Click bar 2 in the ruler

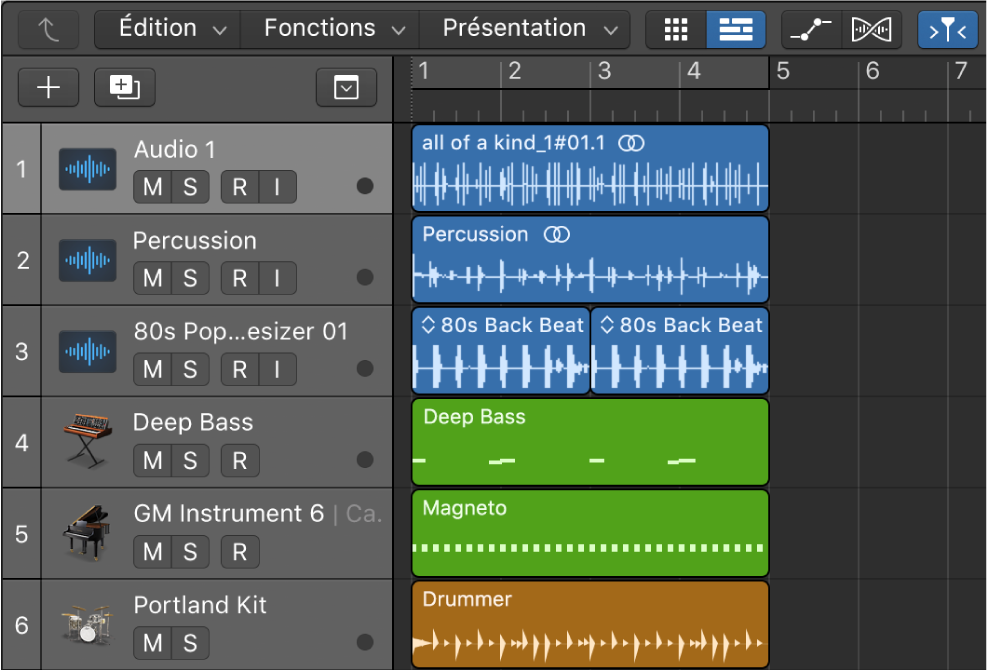point(515,71)
